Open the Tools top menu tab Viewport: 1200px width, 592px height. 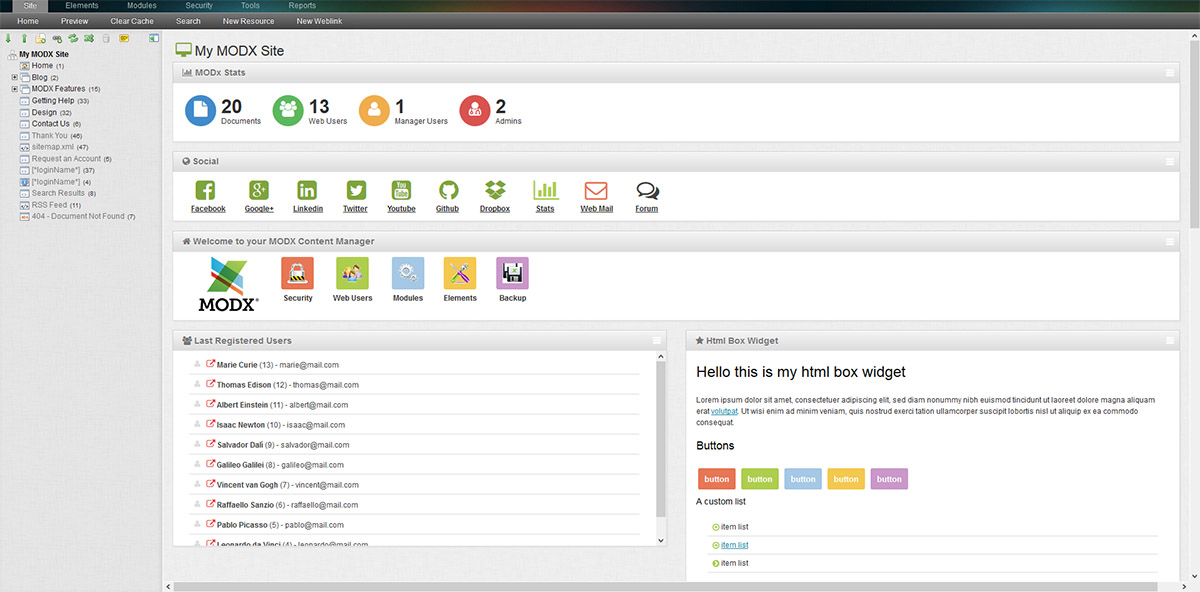click(x=250, y=6)
